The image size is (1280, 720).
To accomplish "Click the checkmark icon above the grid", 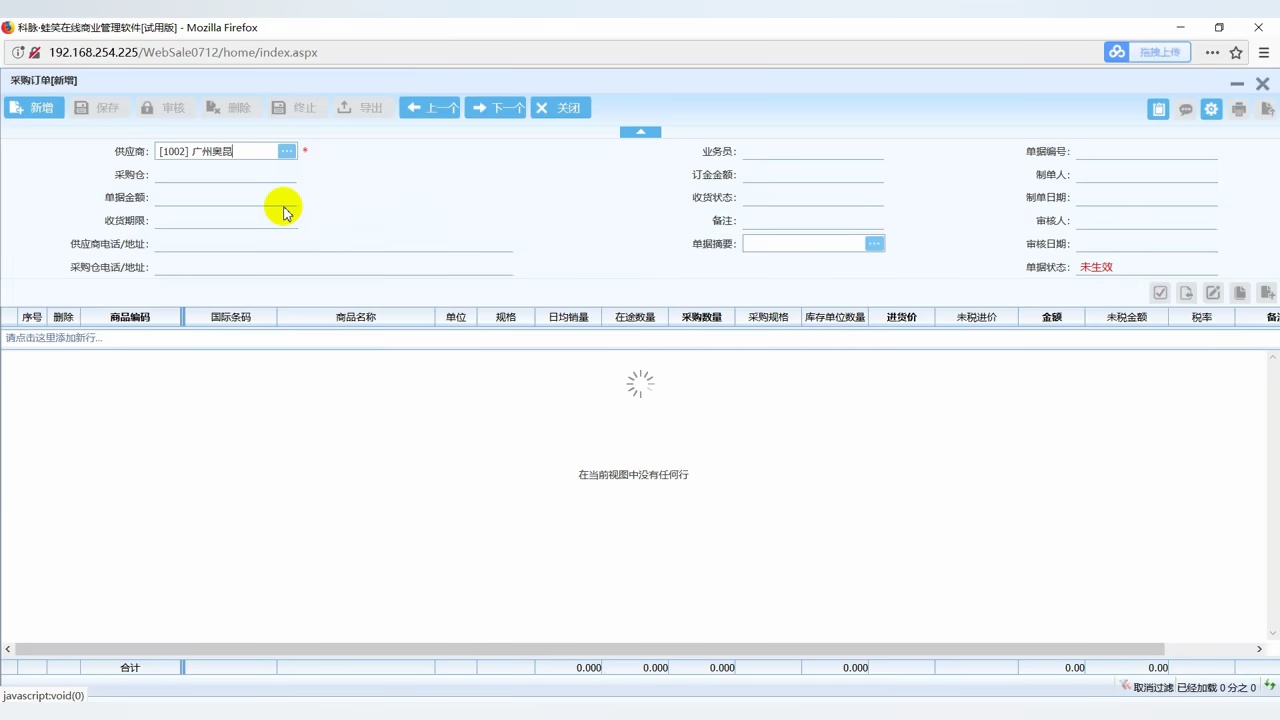I will pyautogui.click(x=1160, y=293).
